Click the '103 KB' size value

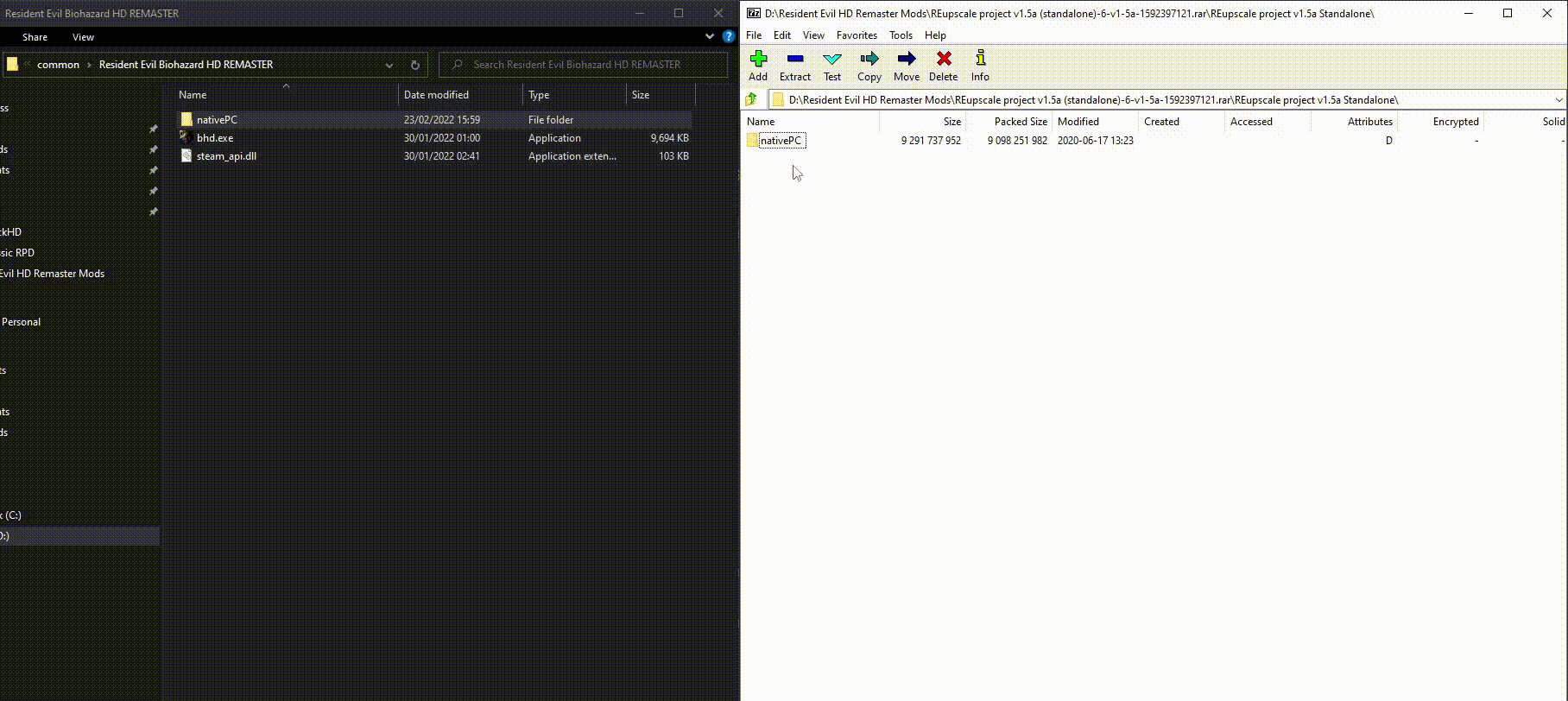click(673, 156)
